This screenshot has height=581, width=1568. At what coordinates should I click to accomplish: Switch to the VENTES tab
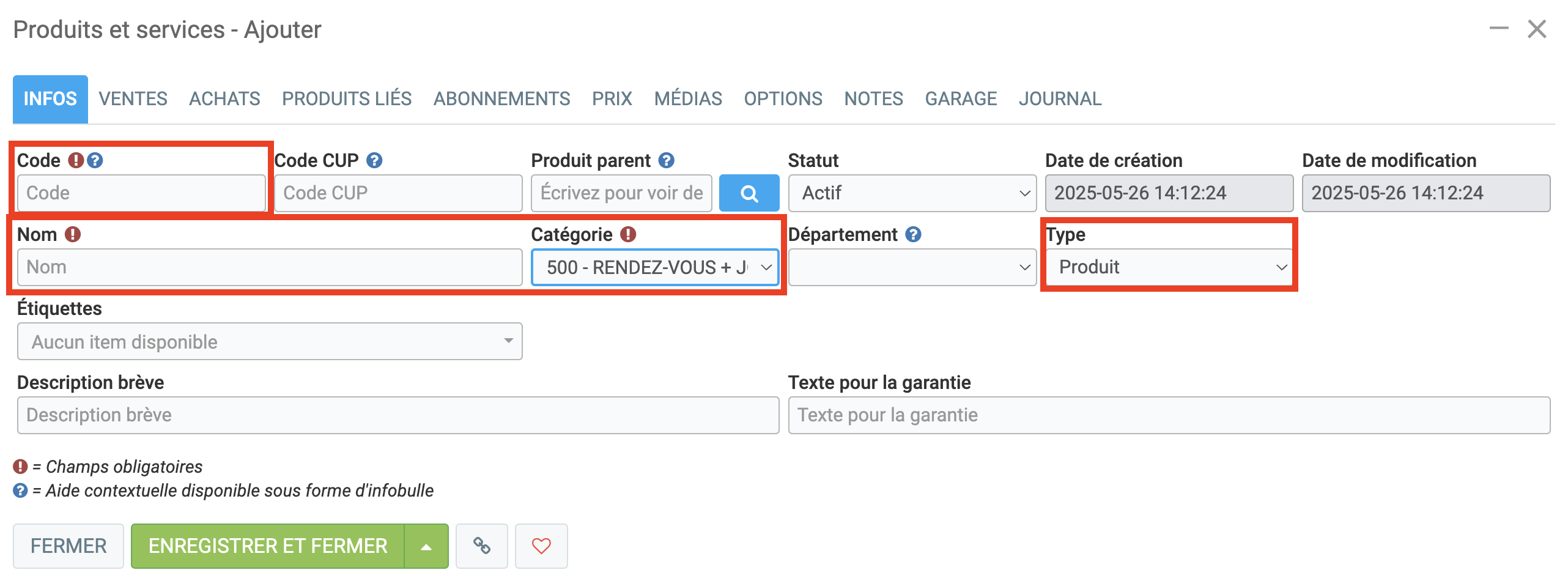pos(133,98)
